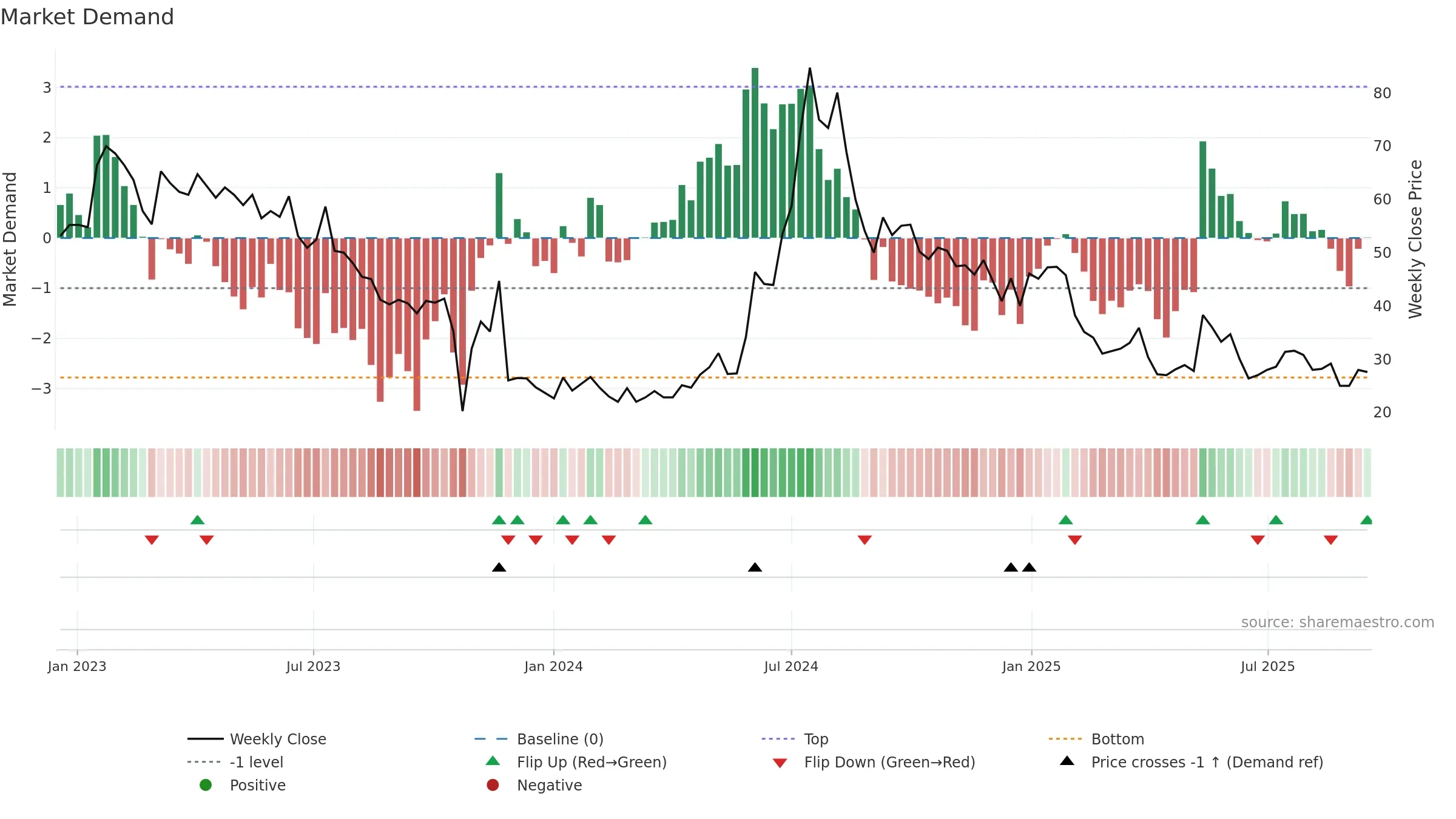Toggle the -1 level legend label

257,762
